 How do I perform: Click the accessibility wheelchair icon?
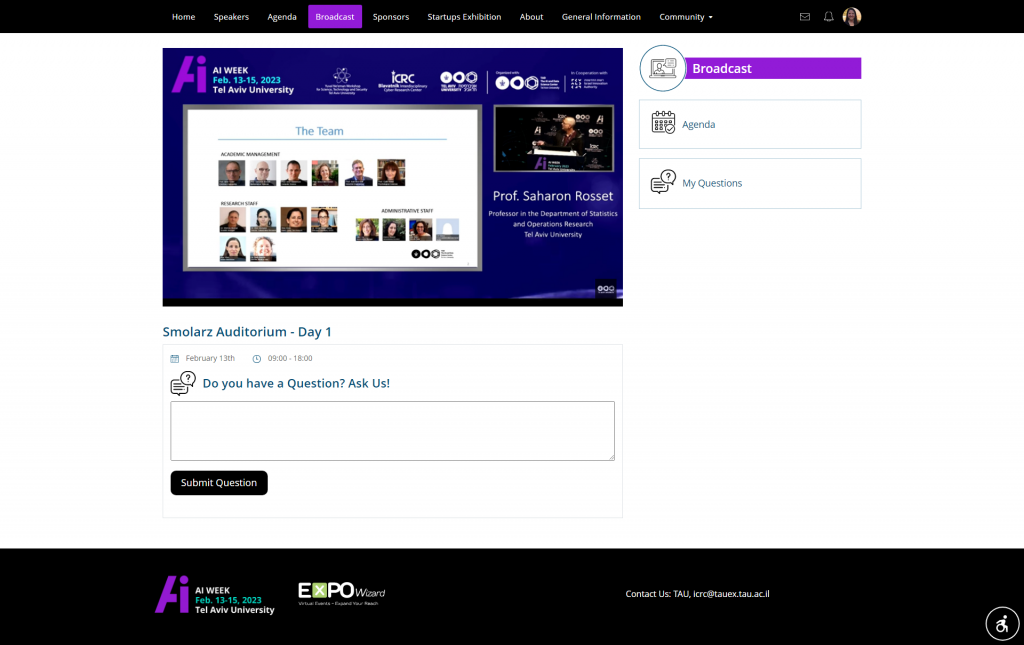(1002, 623)
